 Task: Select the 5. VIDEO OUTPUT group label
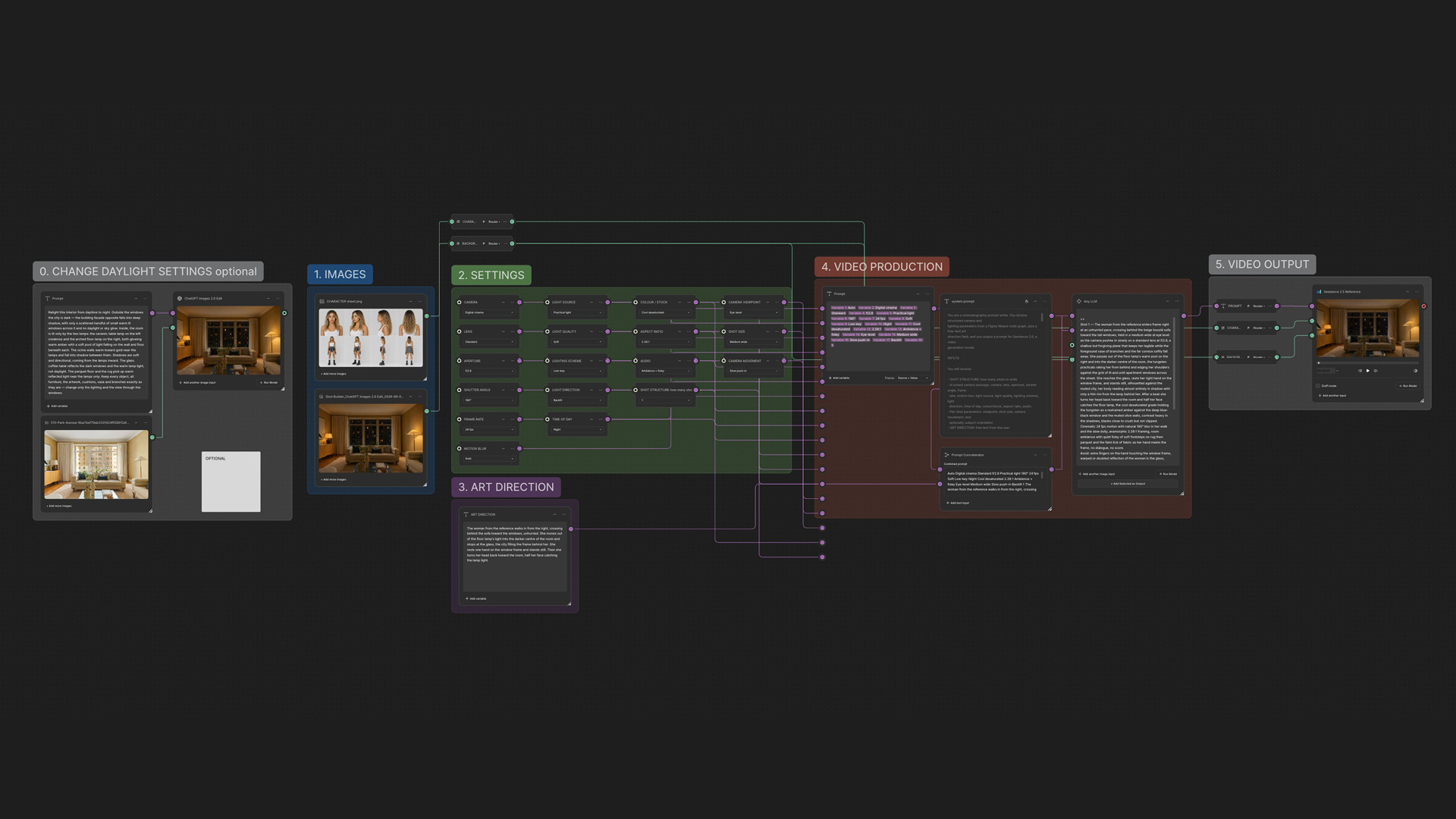point(1262,264)
